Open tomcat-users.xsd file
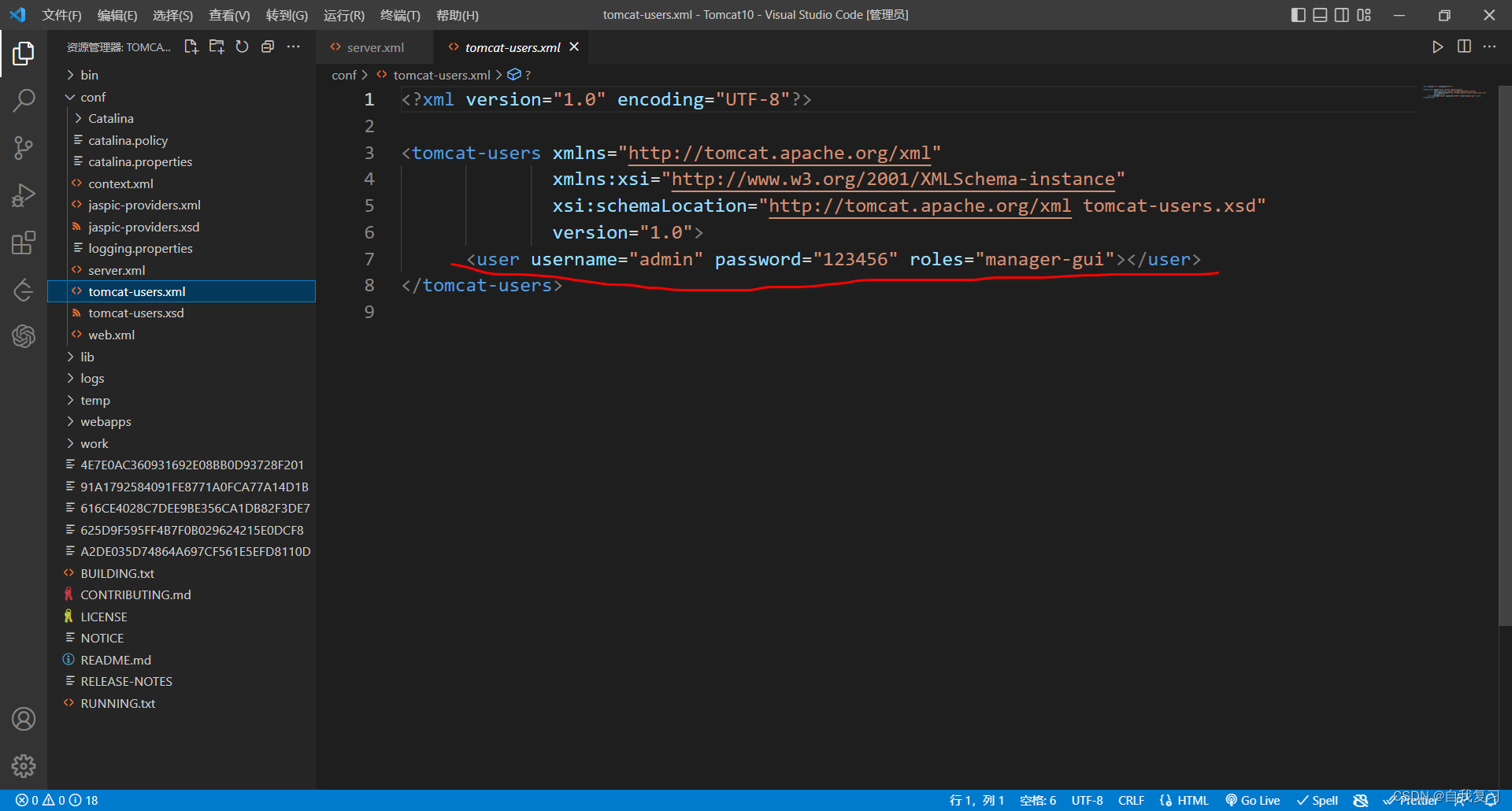 coord(181,313)
